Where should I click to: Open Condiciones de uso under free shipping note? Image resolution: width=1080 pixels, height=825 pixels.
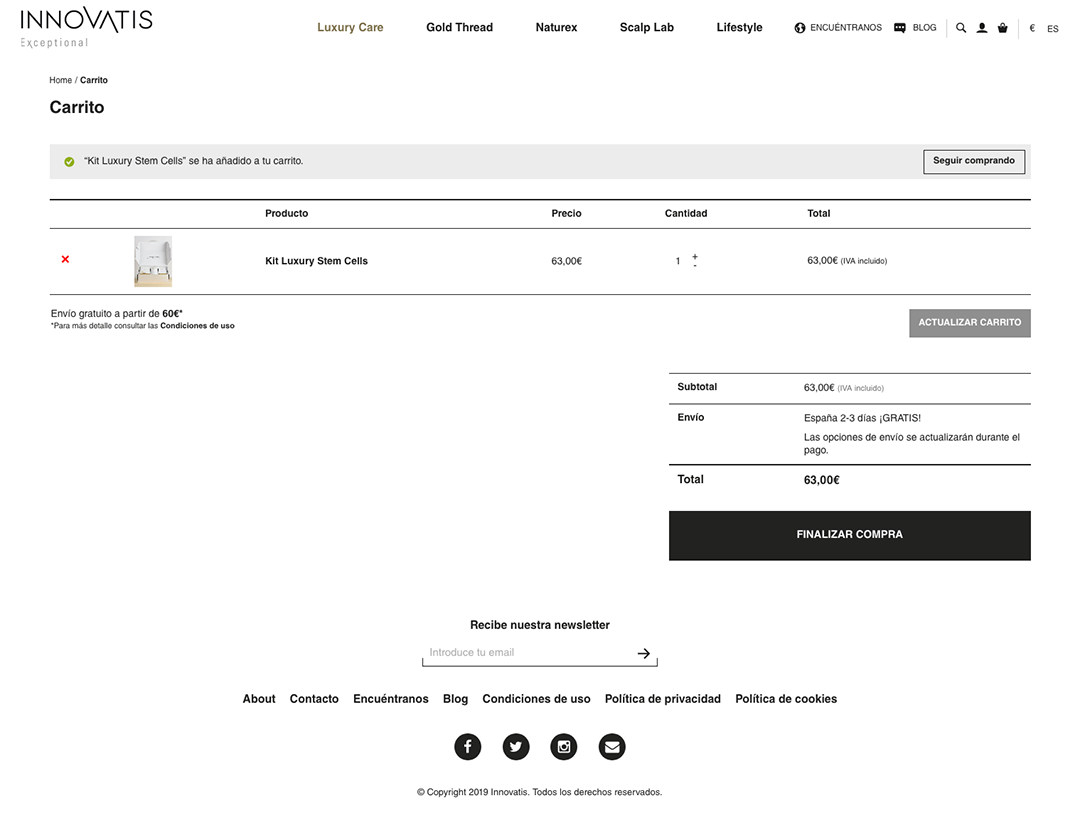click(x=197, y=326)
